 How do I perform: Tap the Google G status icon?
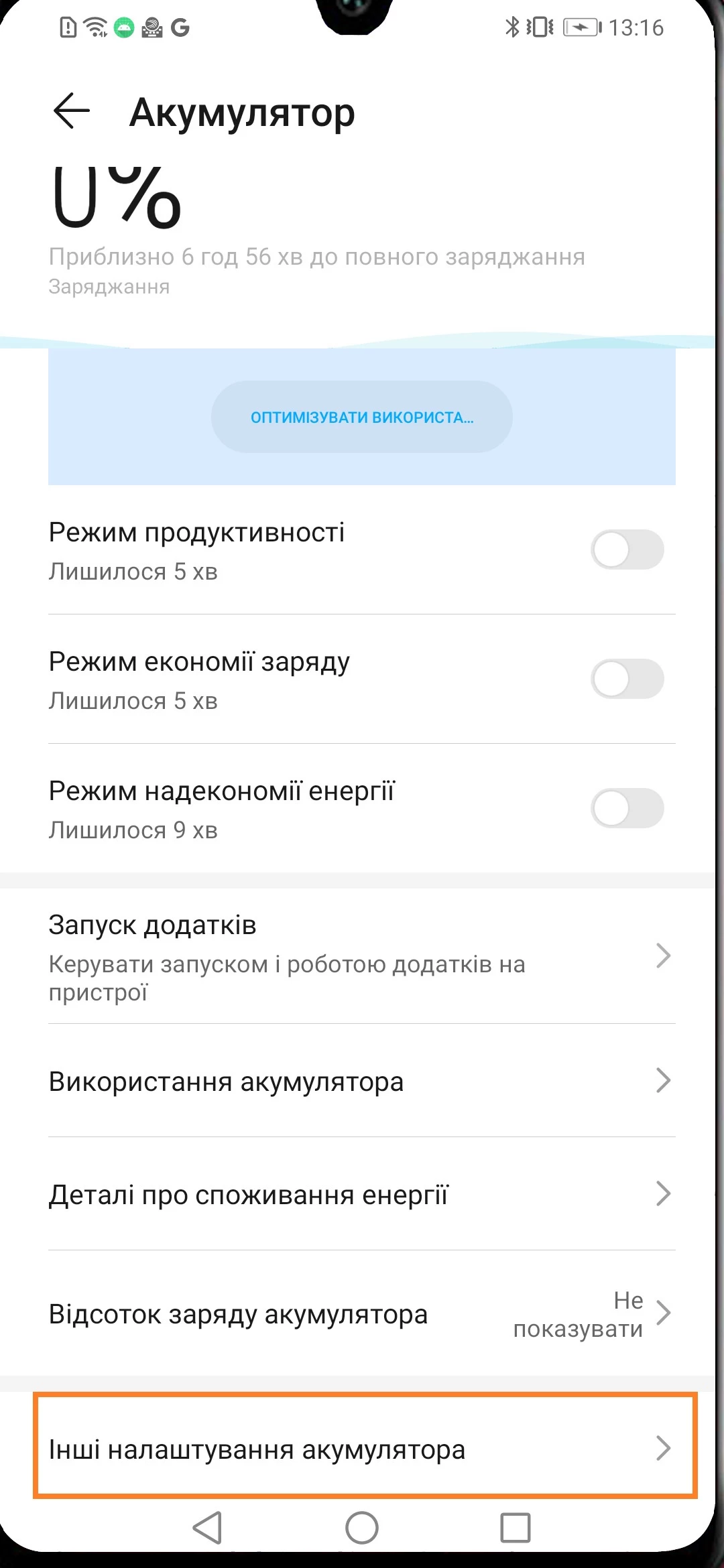coord(180,27)
